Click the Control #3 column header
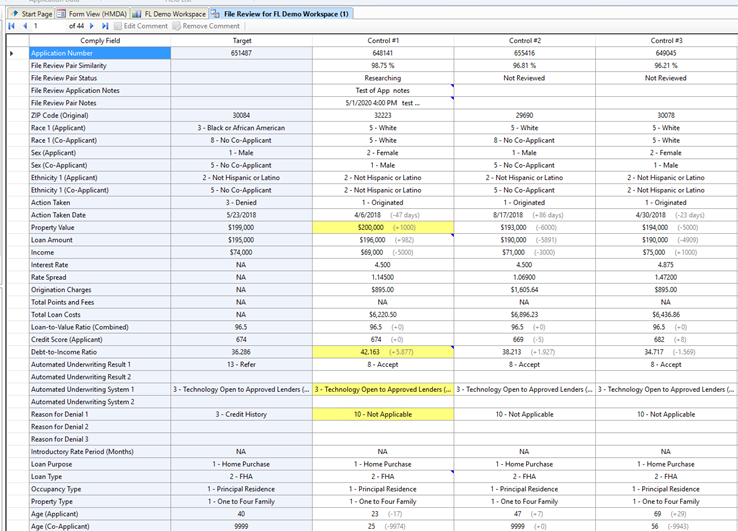 (x=666, y=40)
